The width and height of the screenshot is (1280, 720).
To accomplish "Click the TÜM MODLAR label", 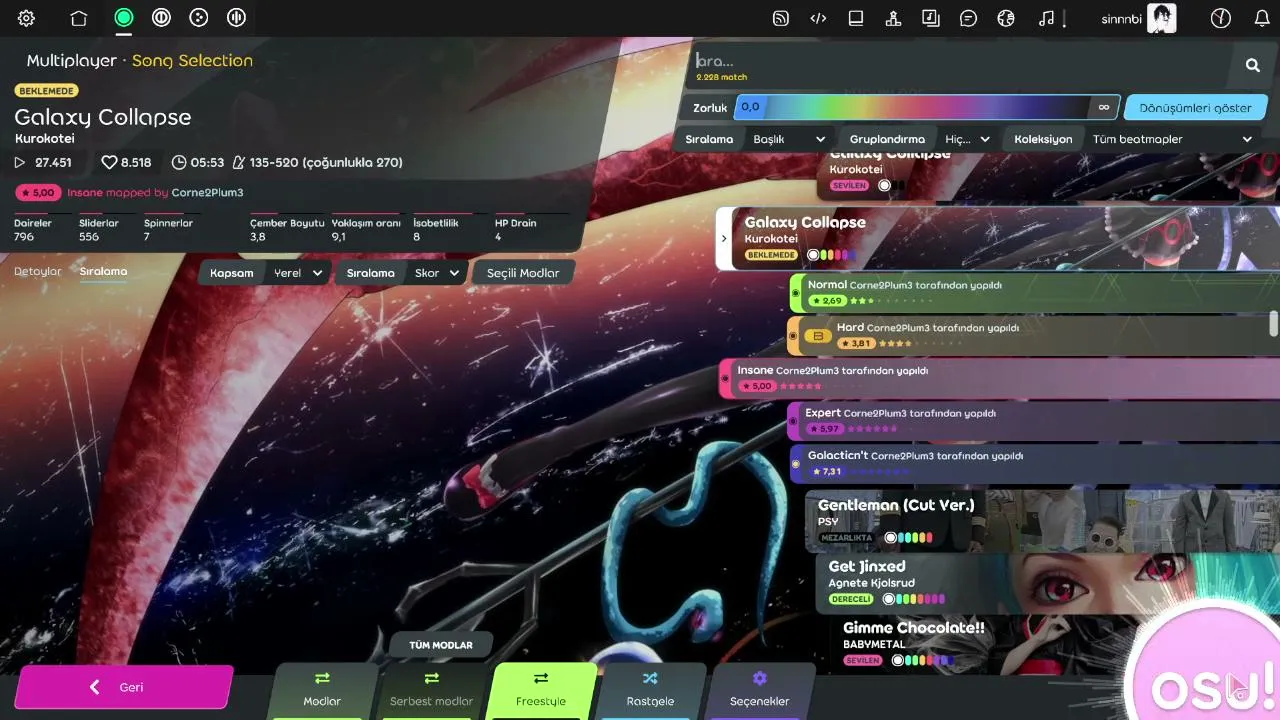I will (441, 645).
